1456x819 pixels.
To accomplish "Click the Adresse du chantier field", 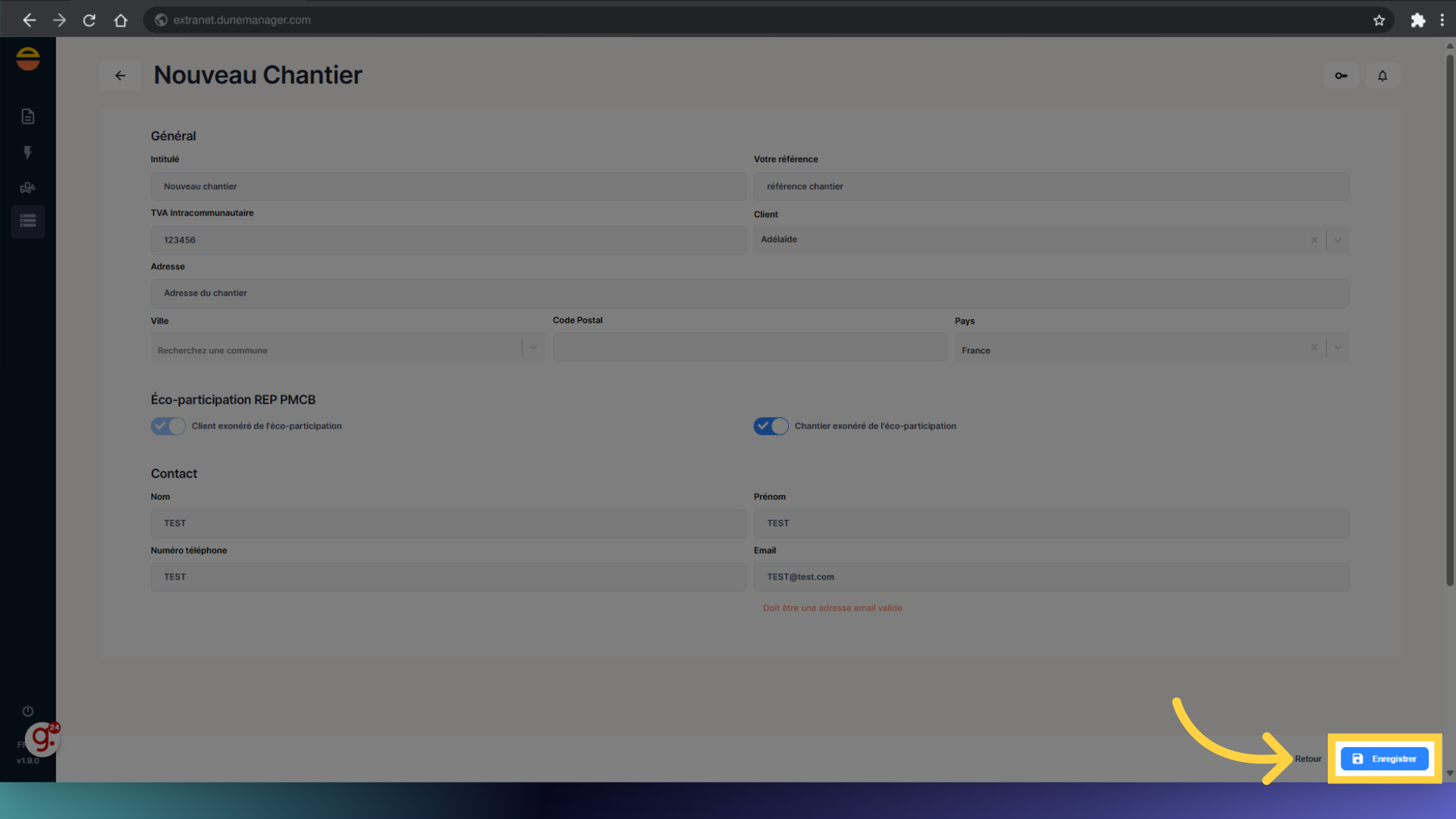I will tap(749, 293).
